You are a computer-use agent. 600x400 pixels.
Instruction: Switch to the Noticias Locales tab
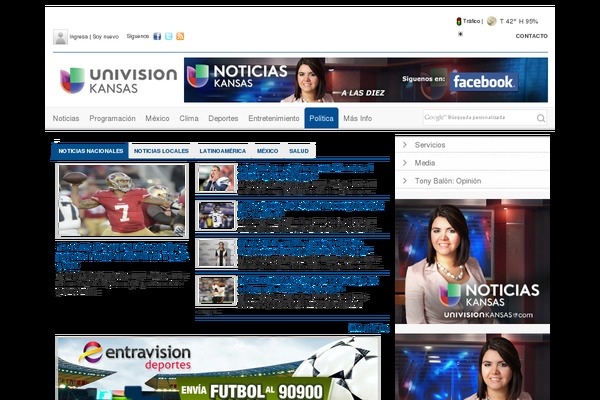tap(161, 151)
